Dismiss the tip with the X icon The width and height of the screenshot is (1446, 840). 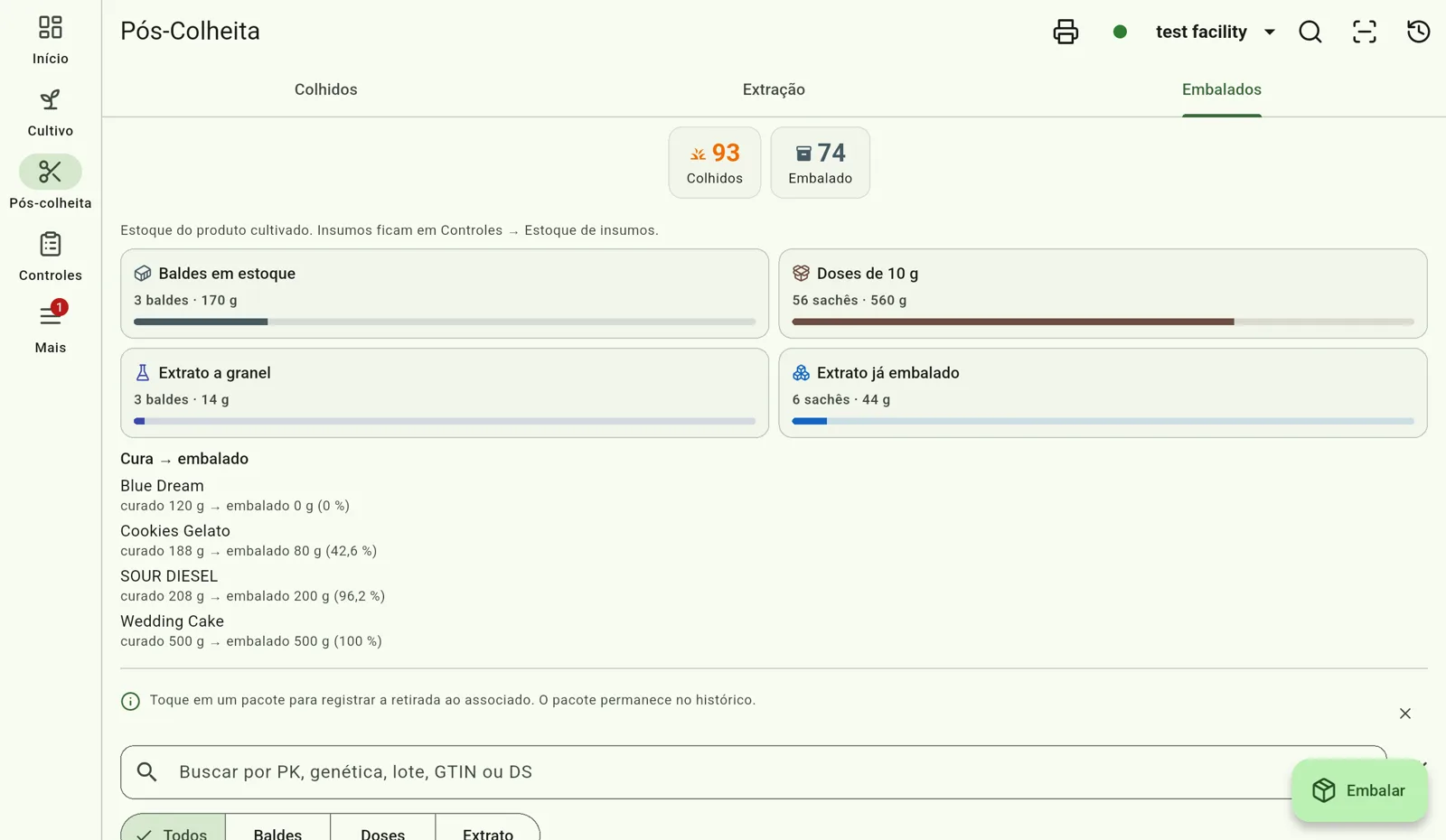[x=1405, y=714]
